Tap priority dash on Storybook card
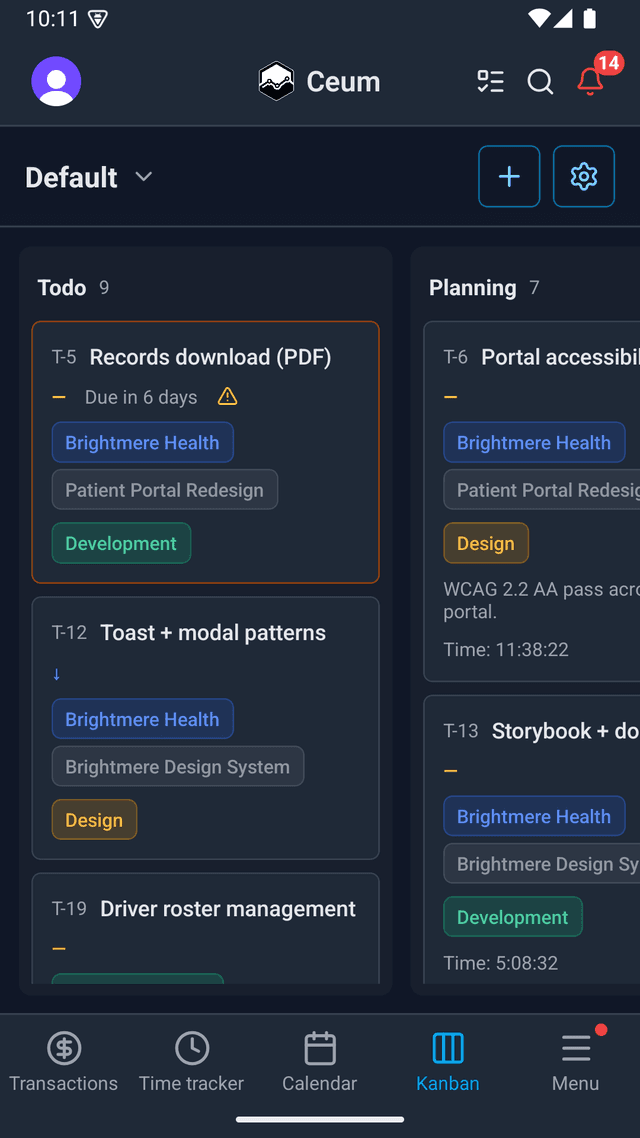640x1138 pixels. click(x=451, y=771)
